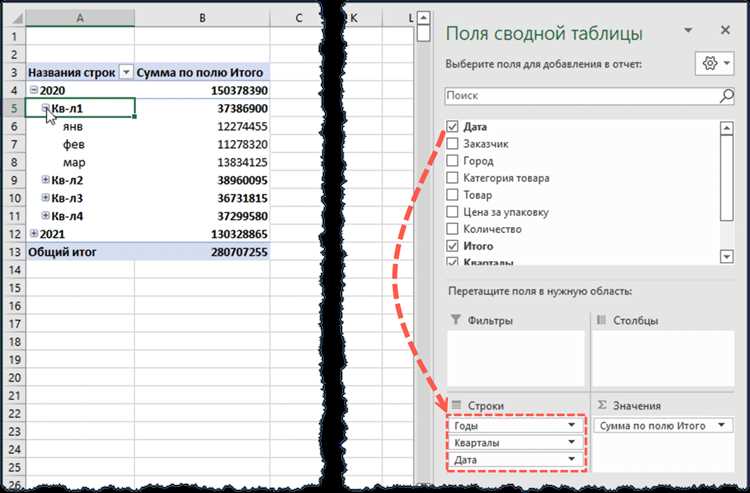Viewport: 750px width, 493px height.
Task: Select row 13 header
Action: tap(14, 252)
